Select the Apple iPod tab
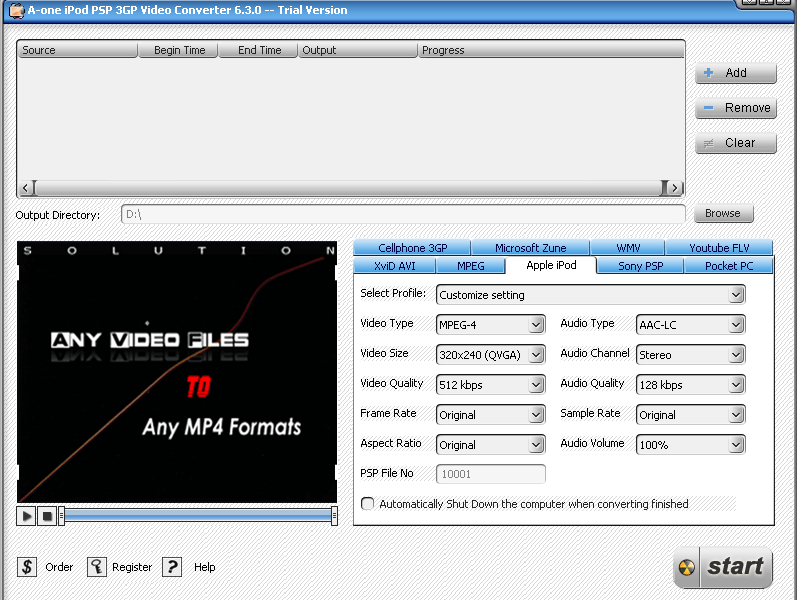This screenshot has height=600, width=797. [551, 265]
